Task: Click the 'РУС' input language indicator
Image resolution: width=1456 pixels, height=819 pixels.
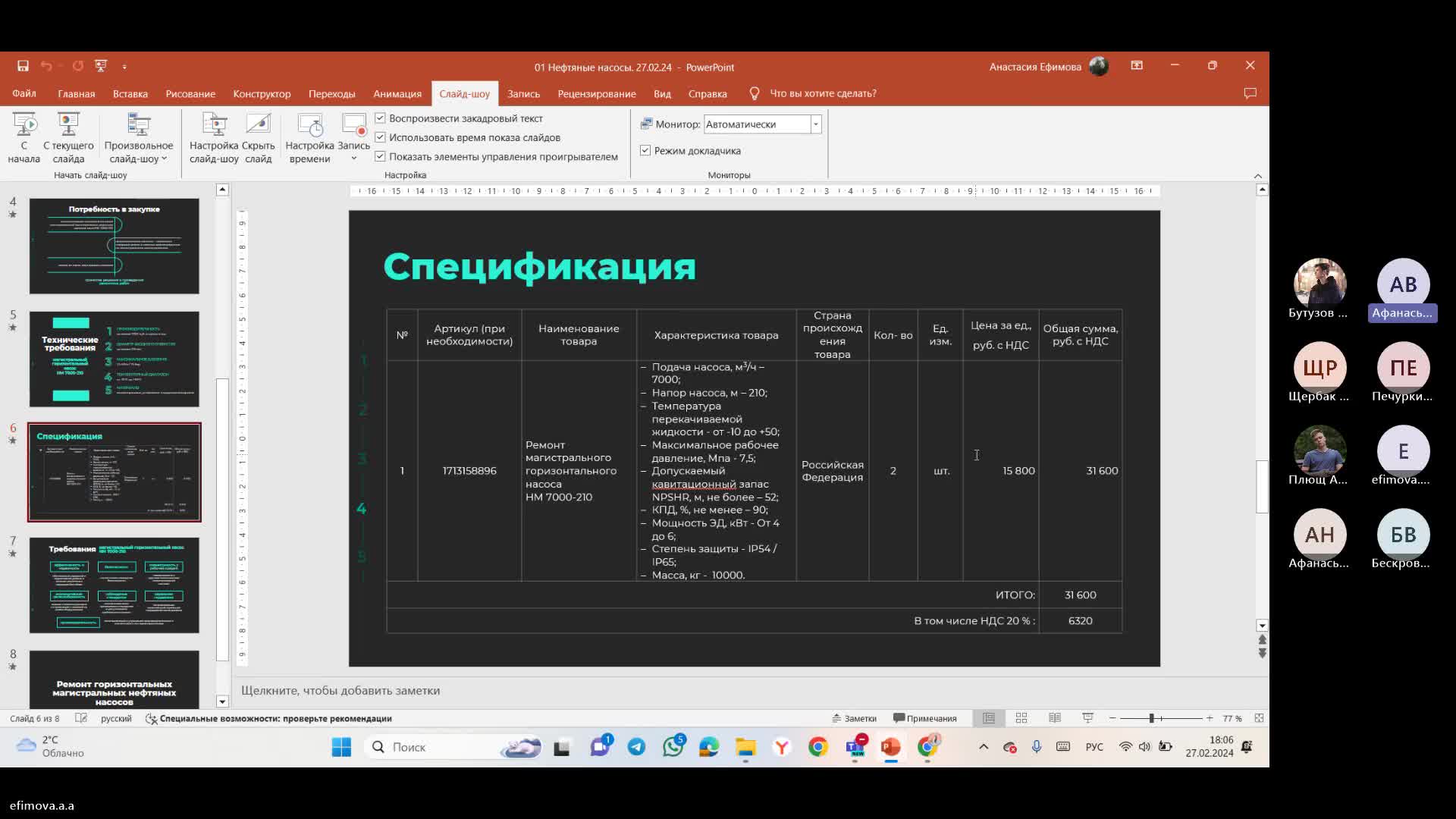Action: coord(1094,747)
